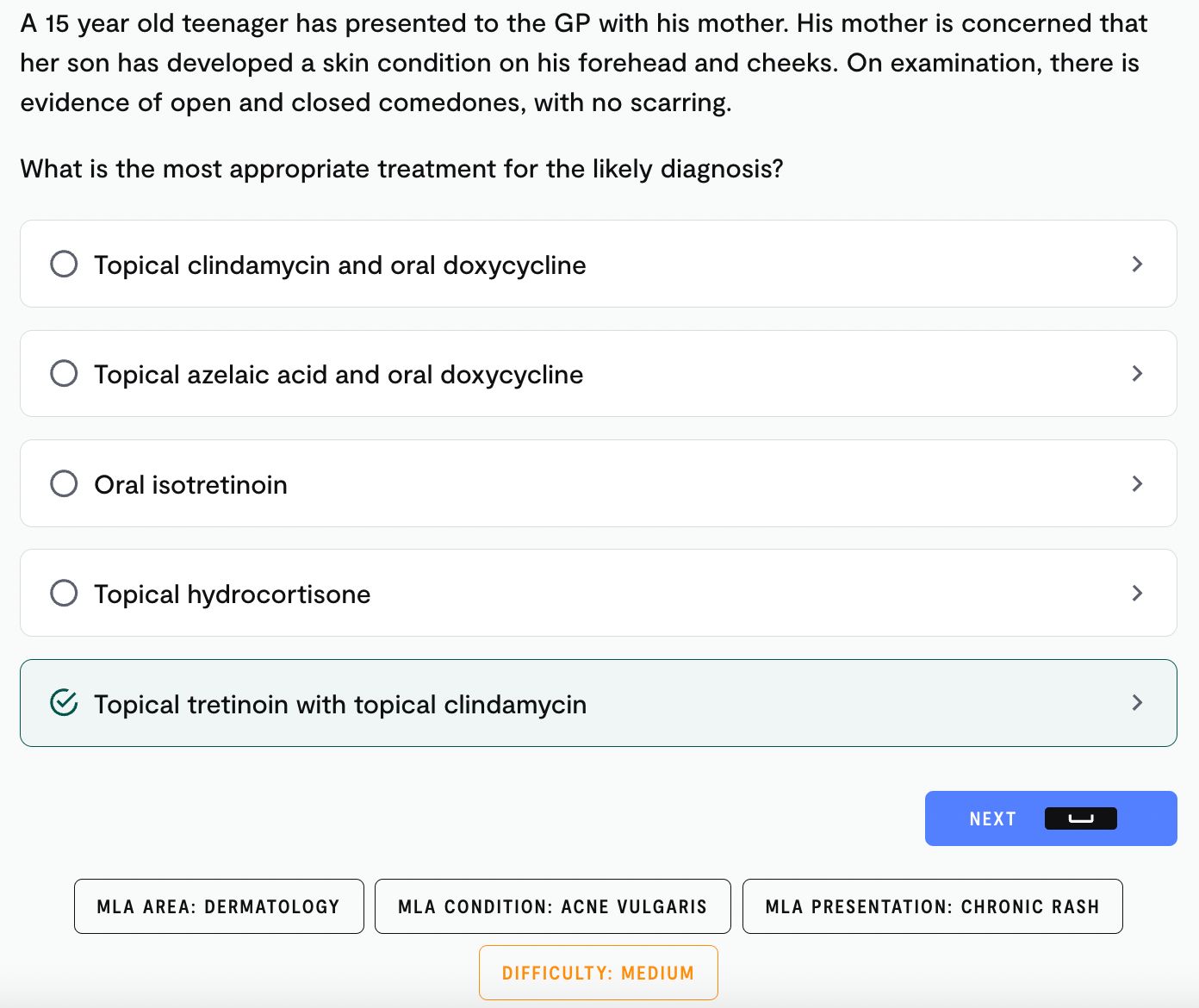Click the Topical hydrocortisone answer text

(x=233, y=594)
